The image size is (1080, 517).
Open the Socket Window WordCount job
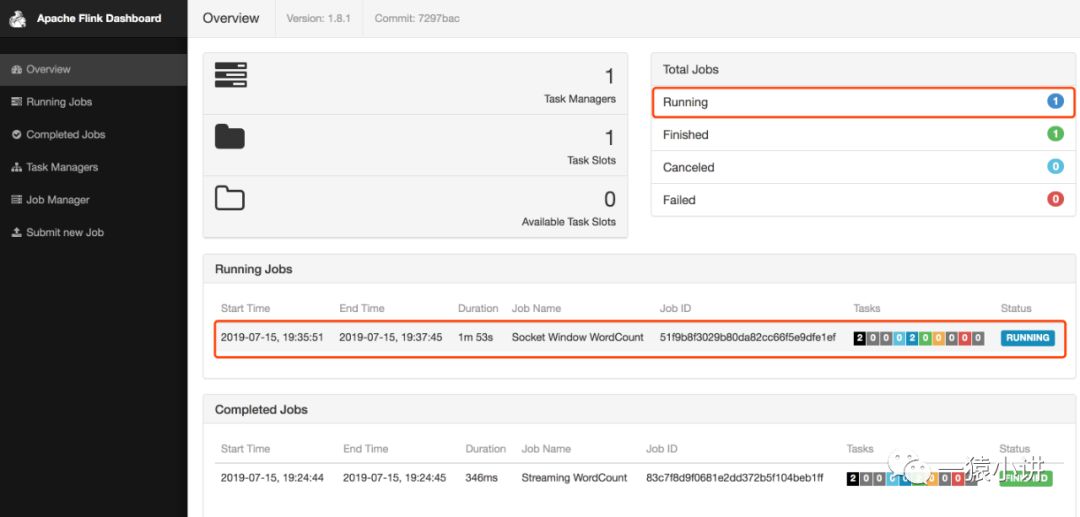coord(577,337)
